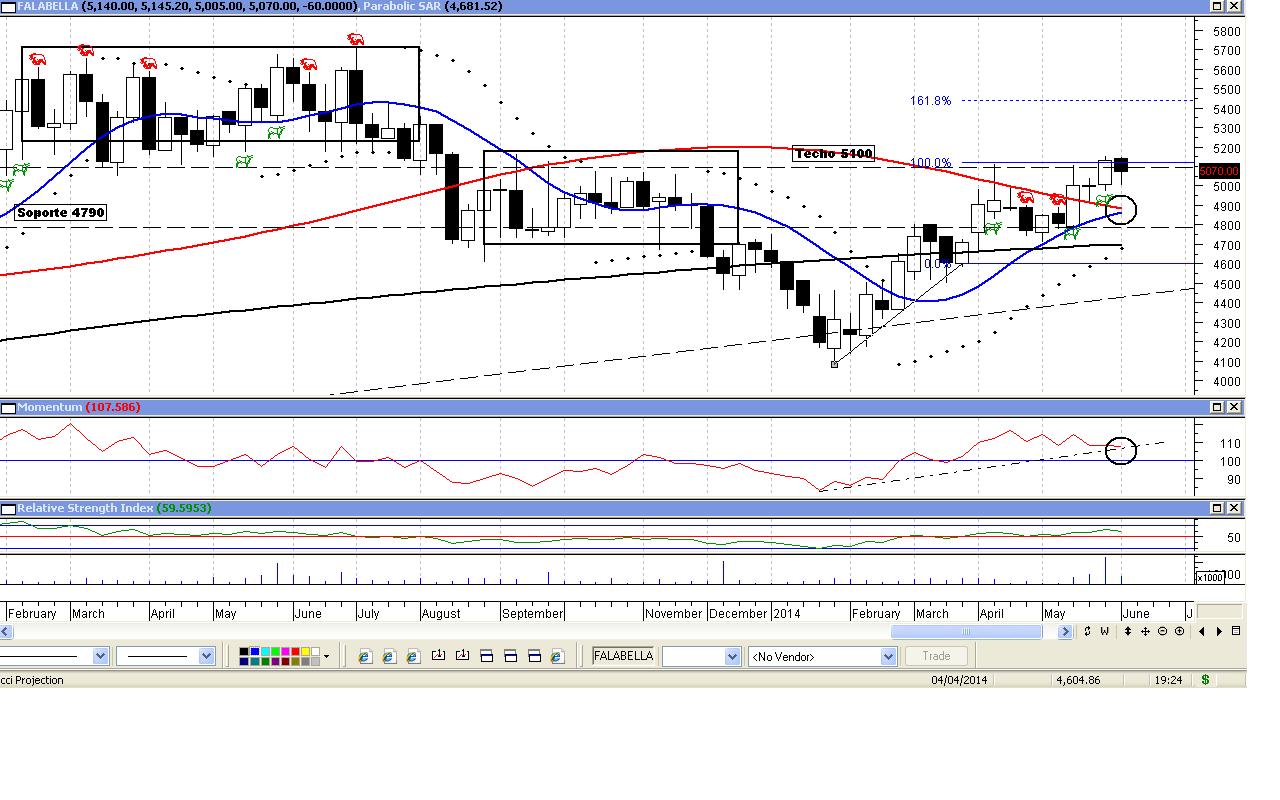This screenshot has width=1280, height=800.
Task: Select the "Techo 5400" text label
Action: pyautogui.click(x=833, y=154)
